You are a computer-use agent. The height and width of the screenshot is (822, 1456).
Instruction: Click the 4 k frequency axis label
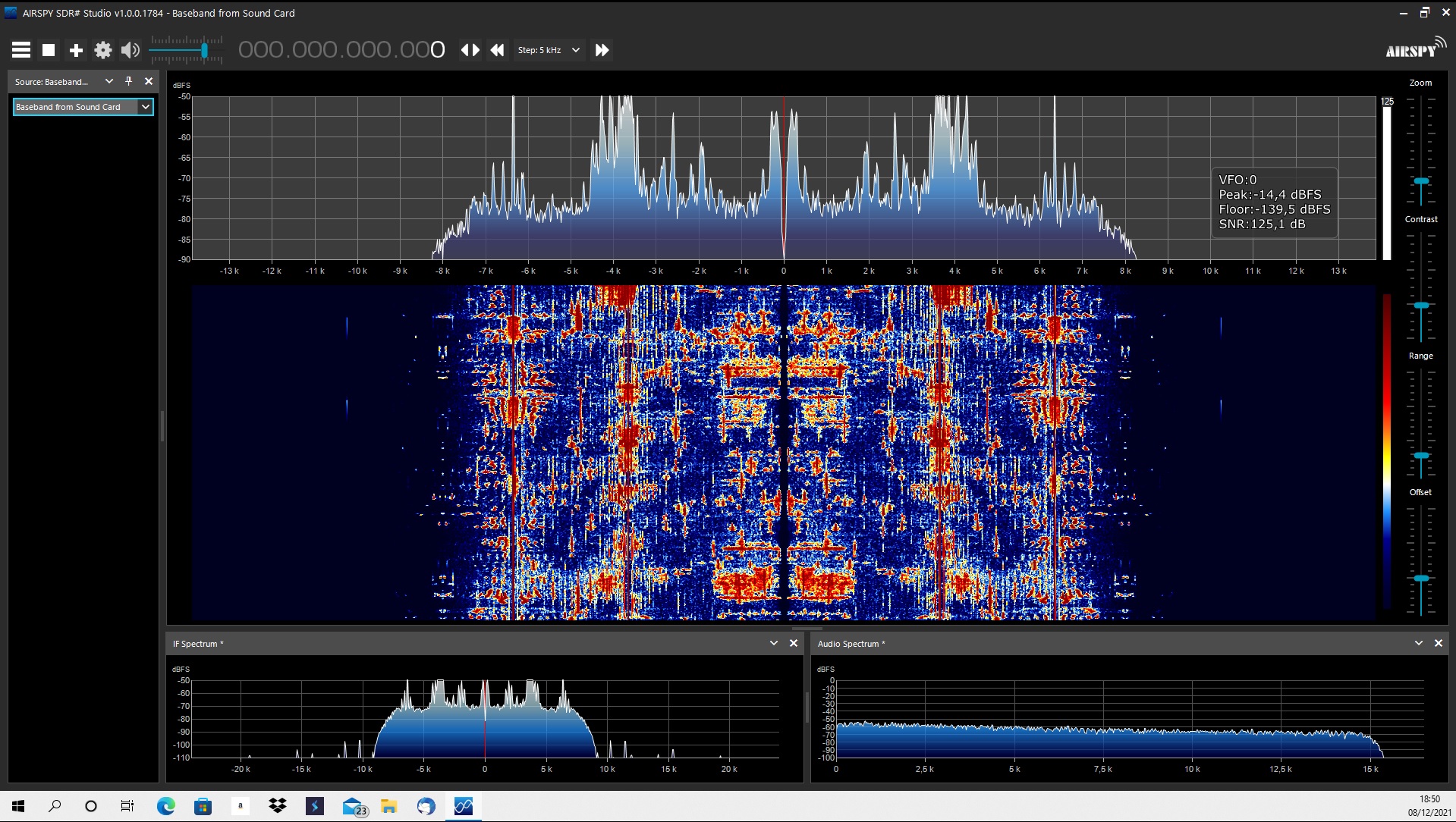(954, 271)
